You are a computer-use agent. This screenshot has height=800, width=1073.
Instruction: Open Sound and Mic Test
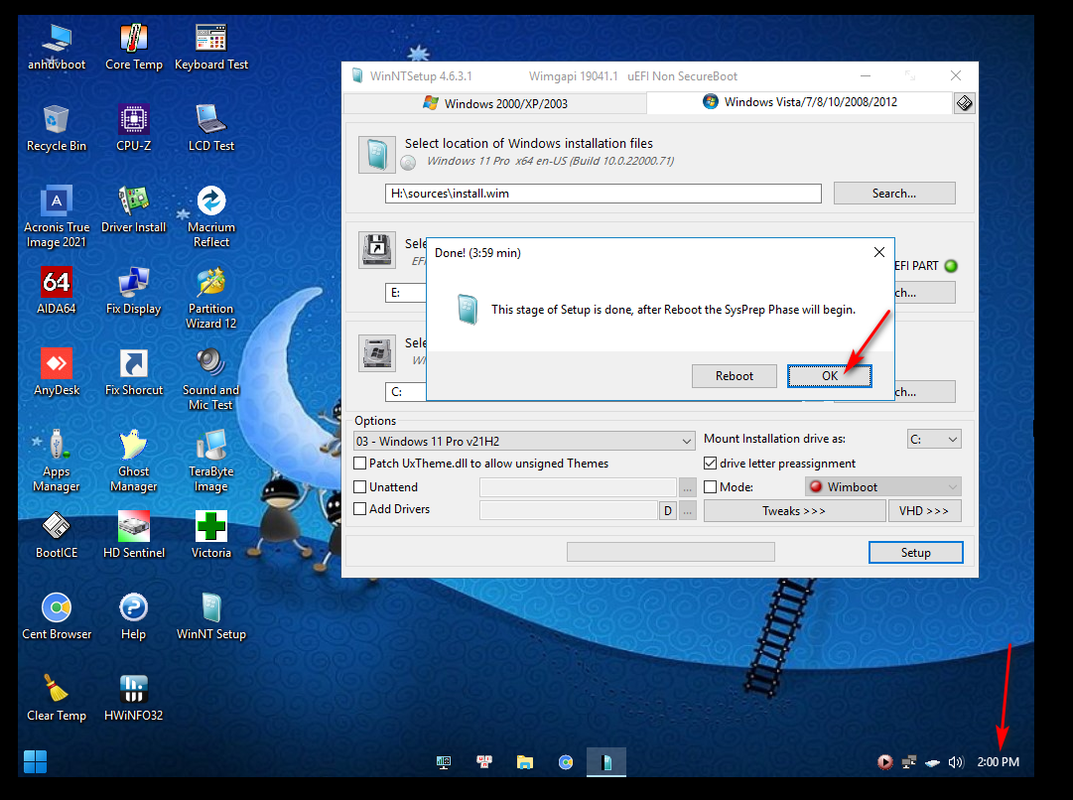tap(211, 378)
